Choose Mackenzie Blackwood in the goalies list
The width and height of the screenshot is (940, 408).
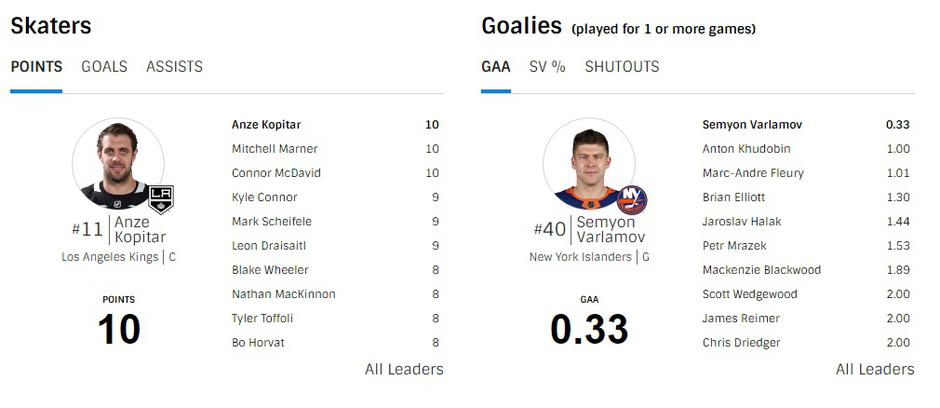click(x=761, y=270)
